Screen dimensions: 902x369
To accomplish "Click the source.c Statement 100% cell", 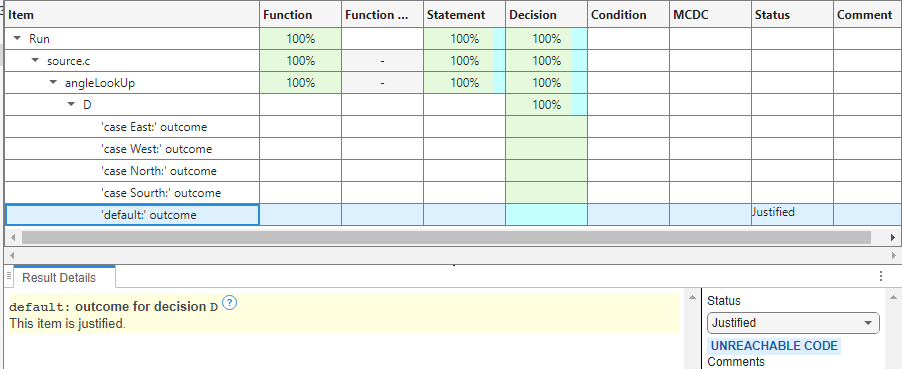I will pyautogui.click(x=464, y=61).
